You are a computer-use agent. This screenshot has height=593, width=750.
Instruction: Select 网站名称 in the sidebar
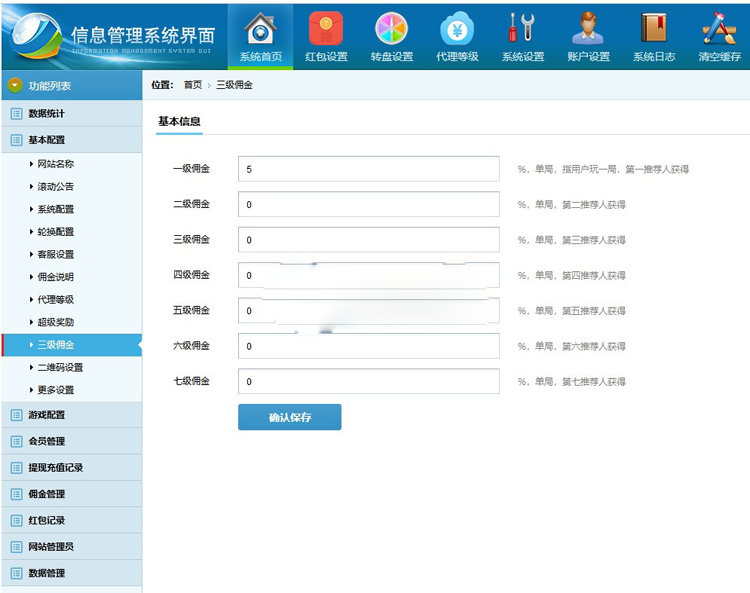[x=55, y=164]
